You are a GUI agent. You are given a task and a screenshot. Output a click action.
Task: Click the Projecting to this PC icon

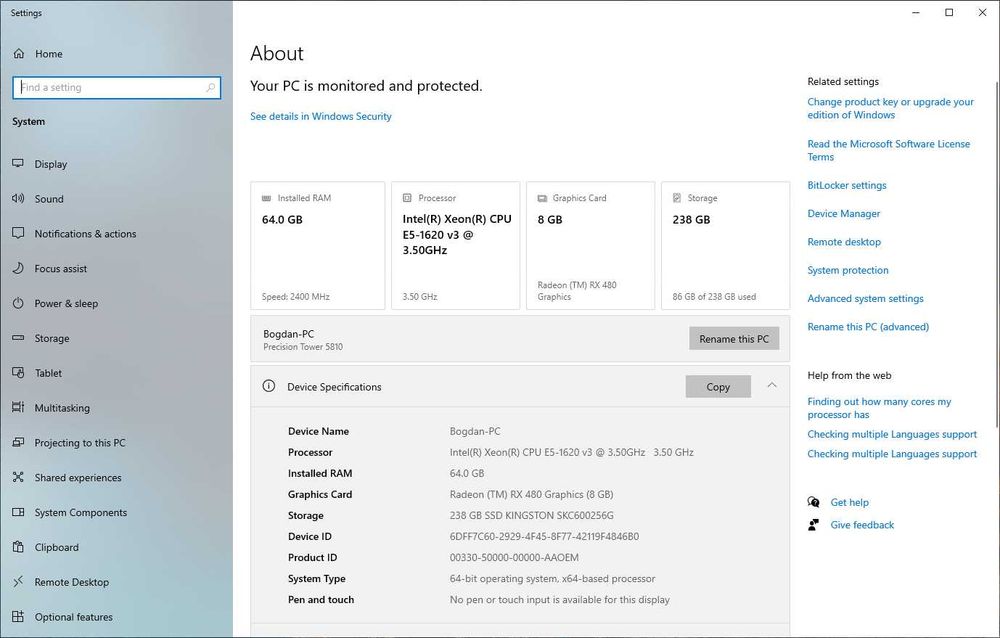18,442
